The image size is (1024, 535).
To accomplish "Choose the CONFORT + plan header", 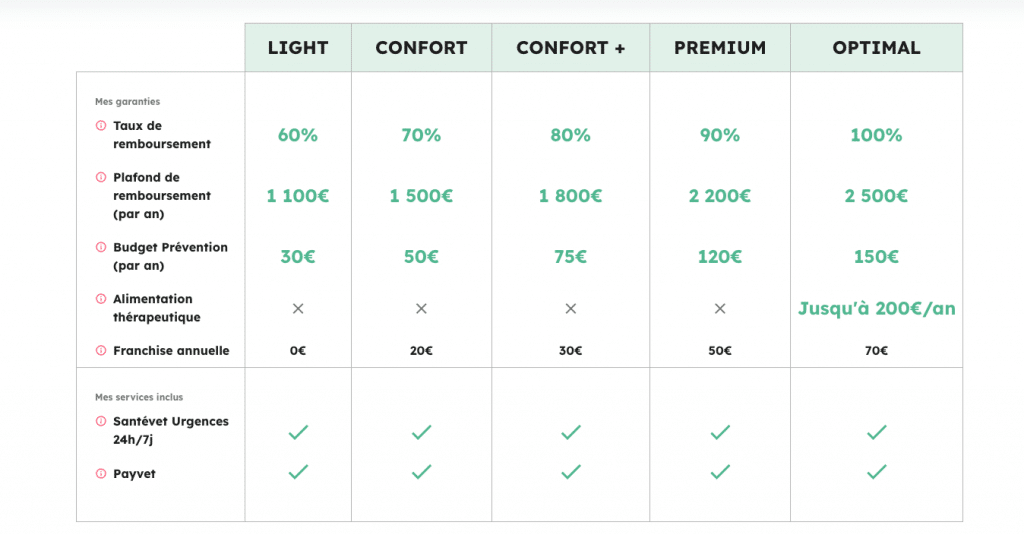I will click(570, 48).
